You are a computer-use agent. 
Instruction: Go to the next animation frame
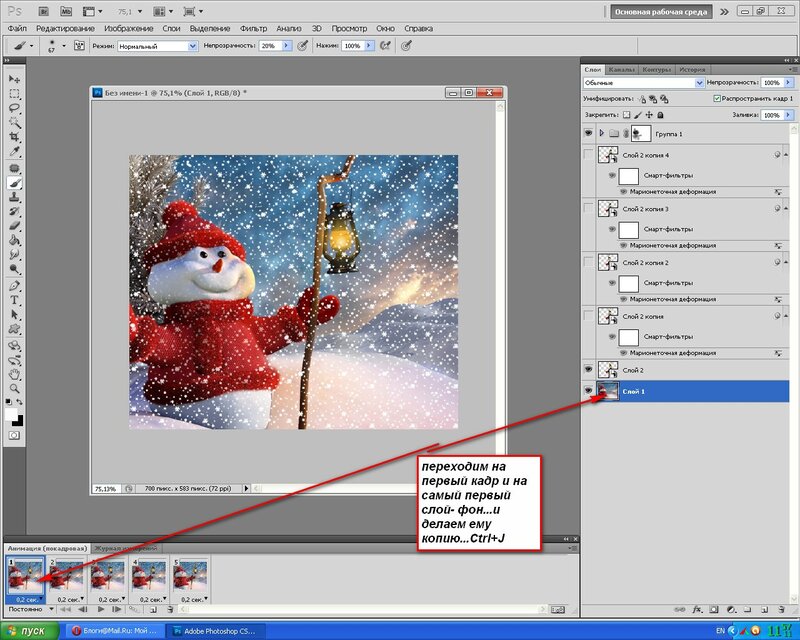[117, 609]
